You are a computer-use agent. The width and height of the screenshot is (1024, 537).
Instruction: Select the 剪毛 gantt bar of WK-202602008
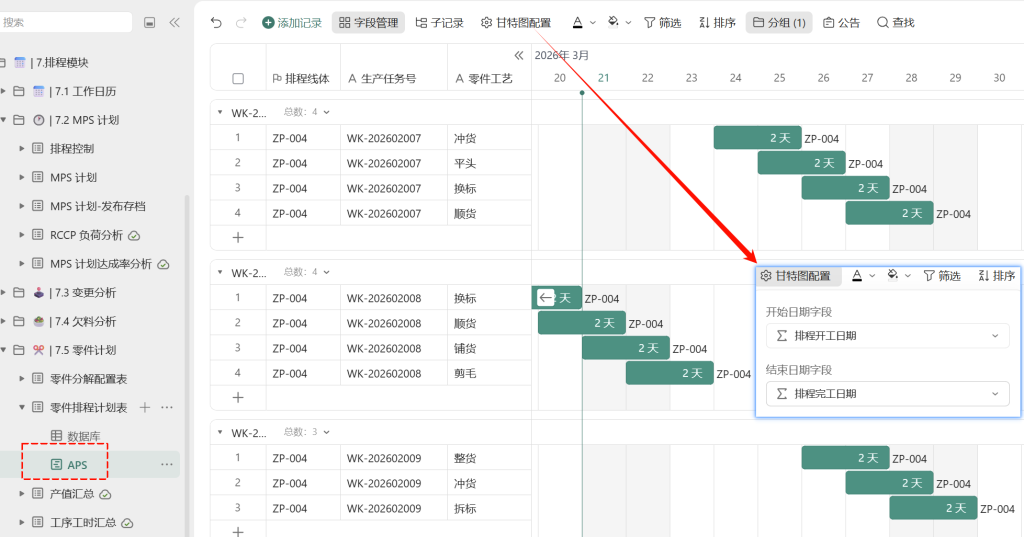pyautogui.click(x=669, y=373)
